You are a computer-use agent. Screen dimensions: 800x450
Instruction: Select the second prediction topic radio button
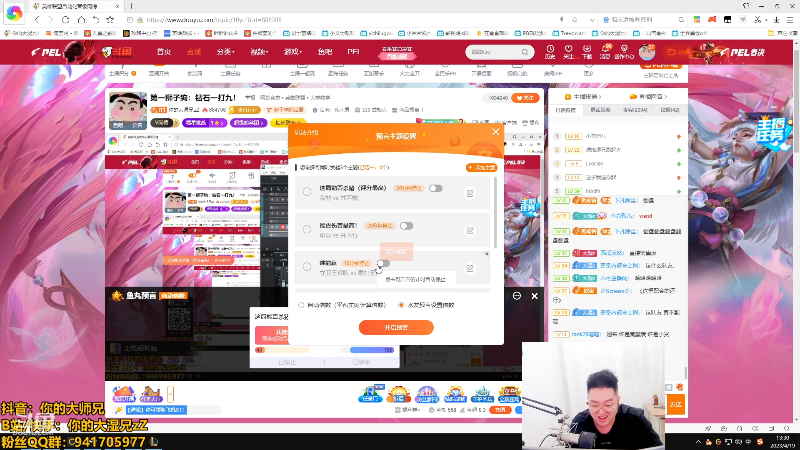[307, 229]
